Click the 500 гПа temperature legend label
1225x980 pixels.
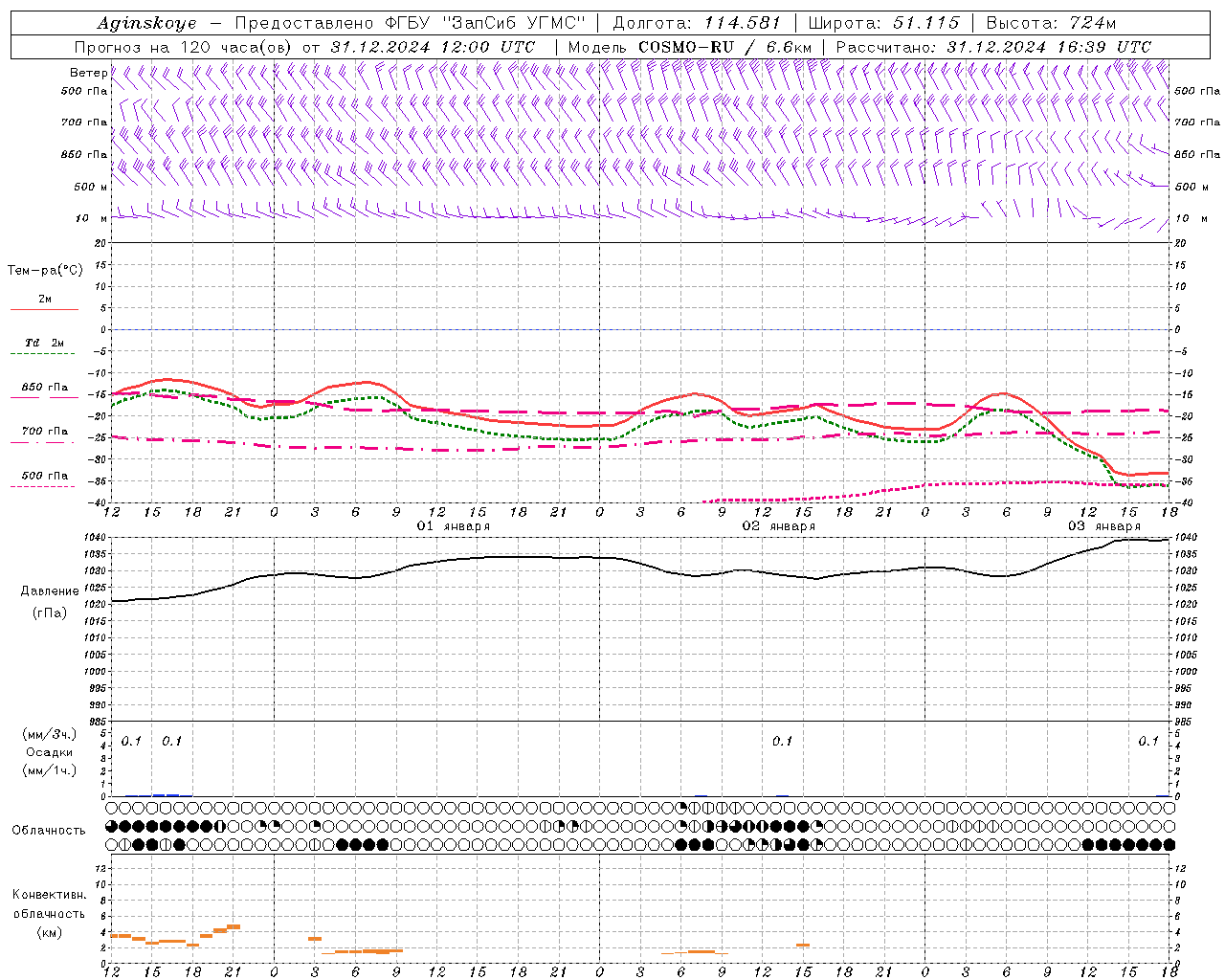[45, 476]
